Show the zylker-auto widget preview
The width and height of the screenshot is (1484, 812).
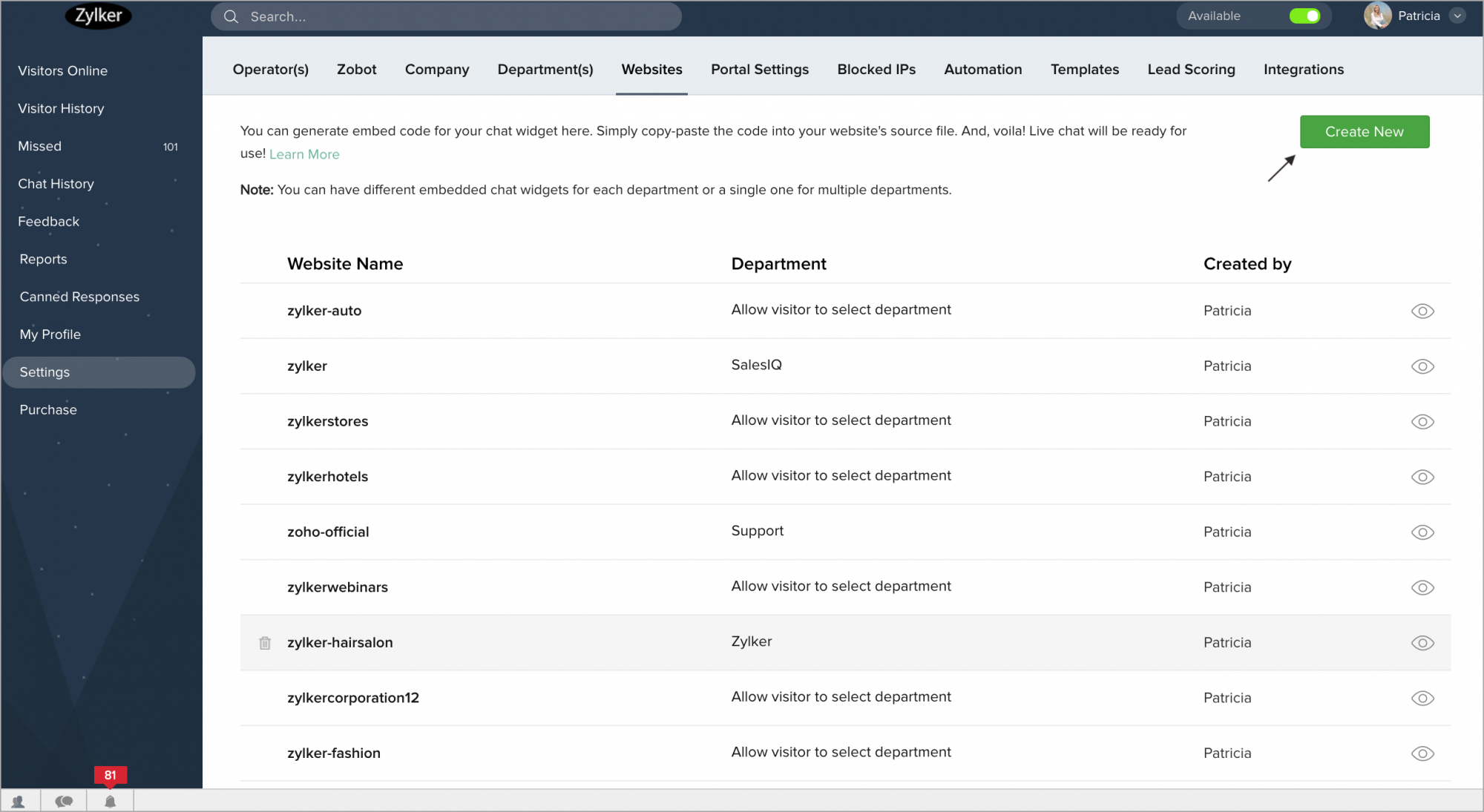[1422, 311]
